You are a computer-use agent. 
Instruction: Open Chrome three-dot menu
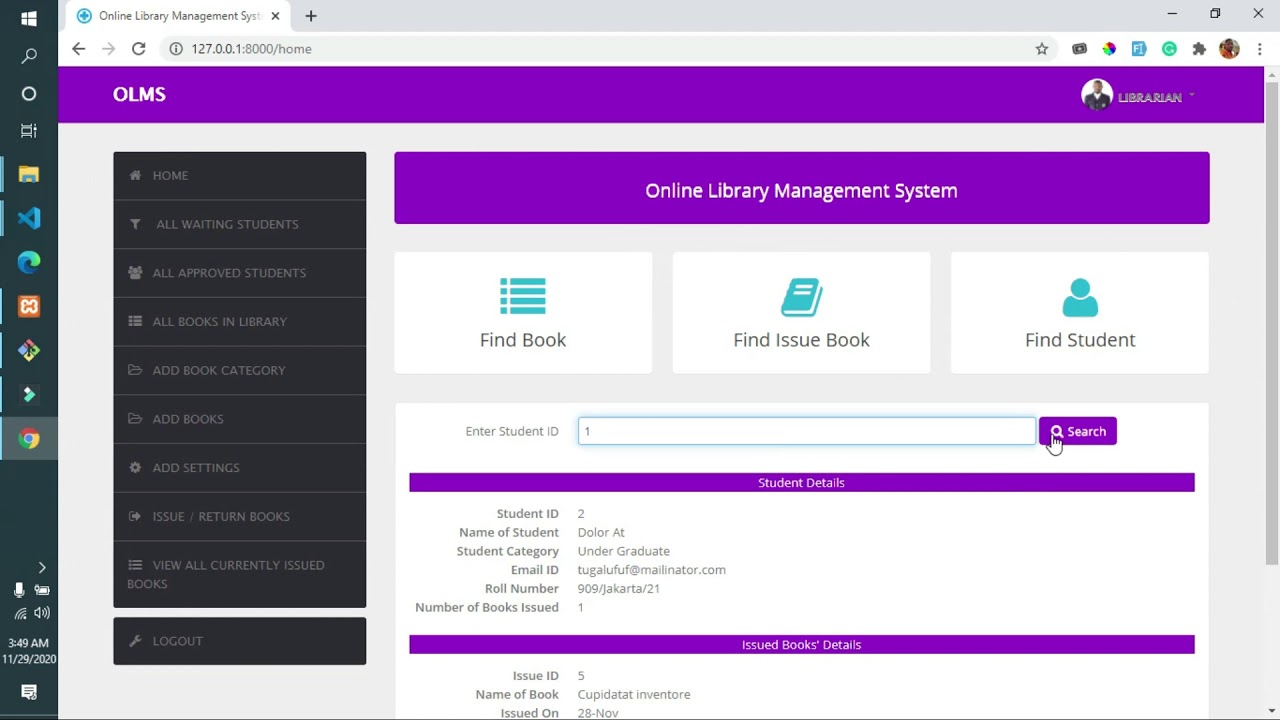(x=1260, y=48)
